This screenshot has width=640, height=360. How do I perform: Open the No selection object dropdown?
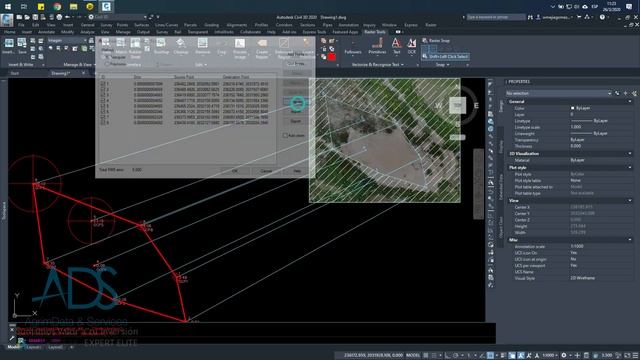pyautogui.click(x=558, y=93)
